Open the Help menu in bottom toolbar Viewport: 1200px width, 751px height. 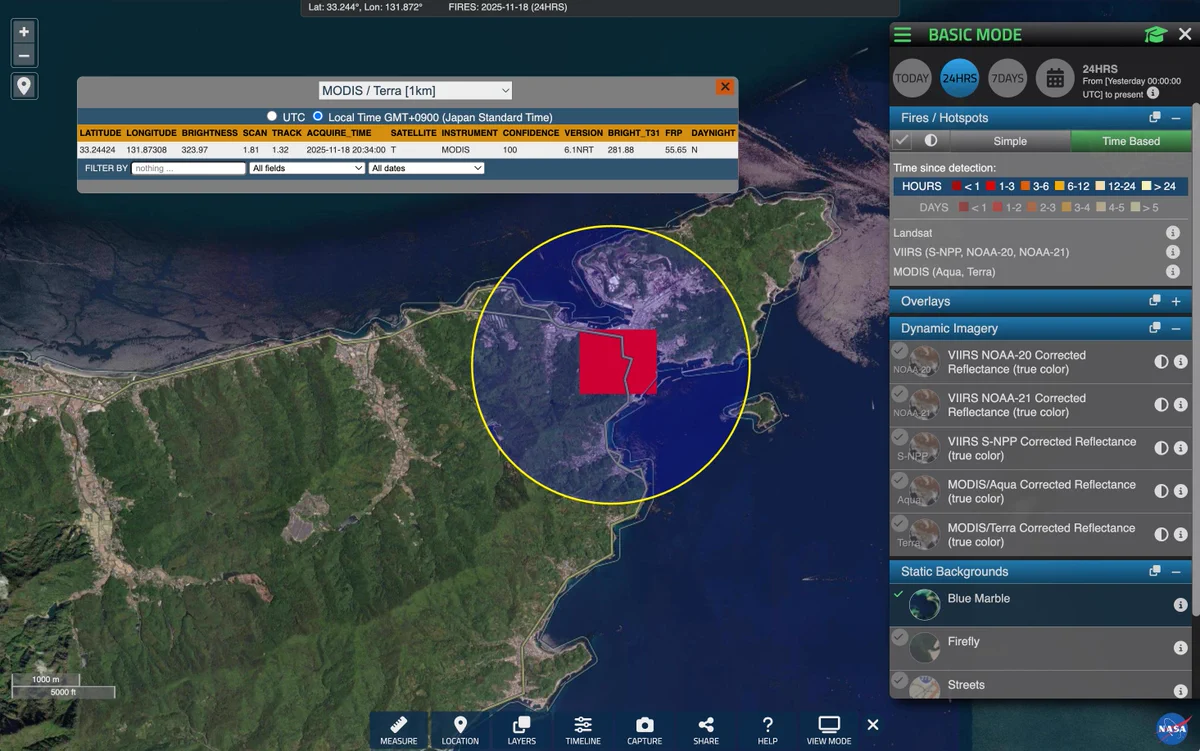[767, 730]
